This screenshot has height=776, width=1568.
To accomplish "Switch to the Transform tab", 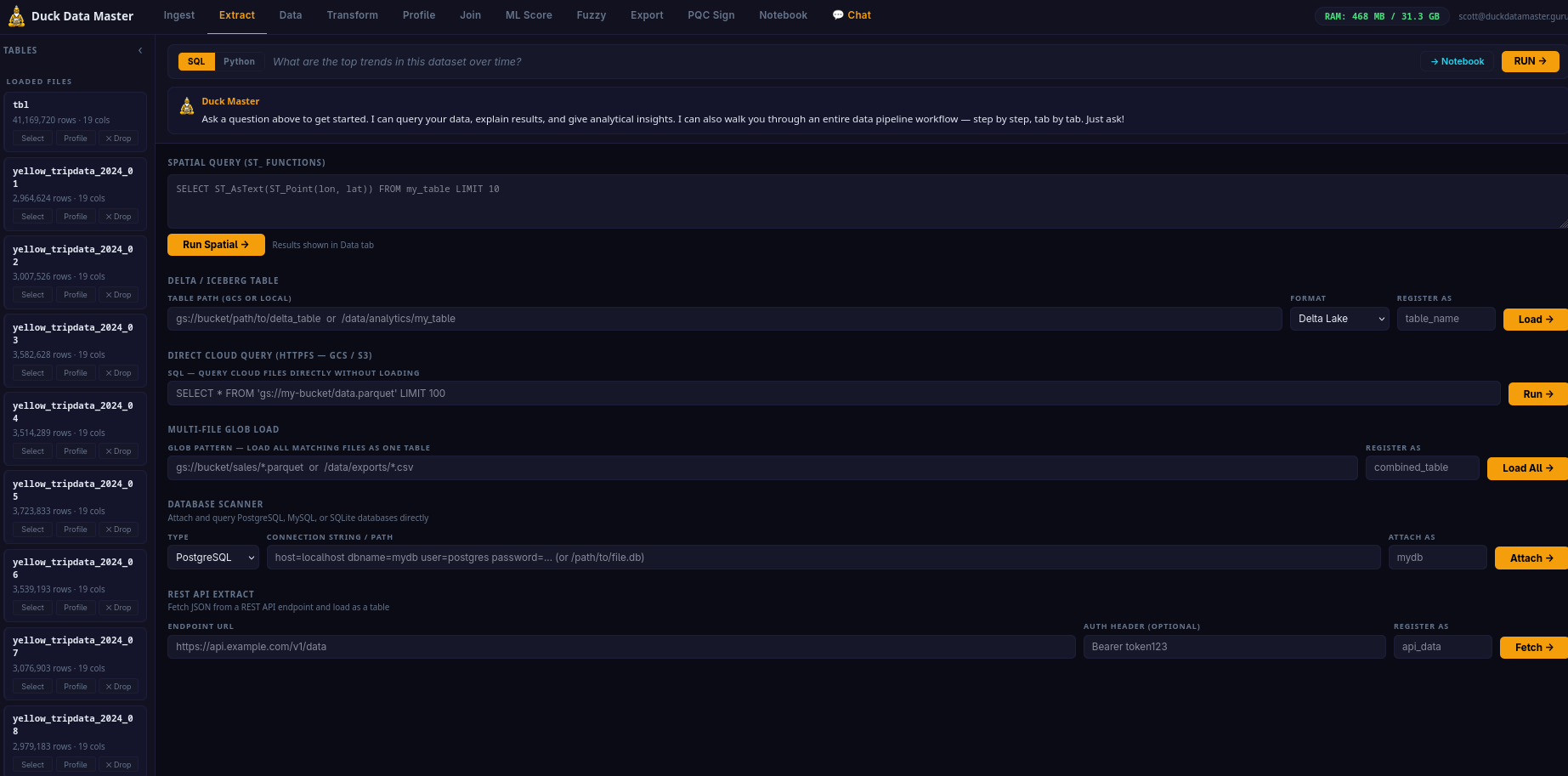I will coord(353,15).
